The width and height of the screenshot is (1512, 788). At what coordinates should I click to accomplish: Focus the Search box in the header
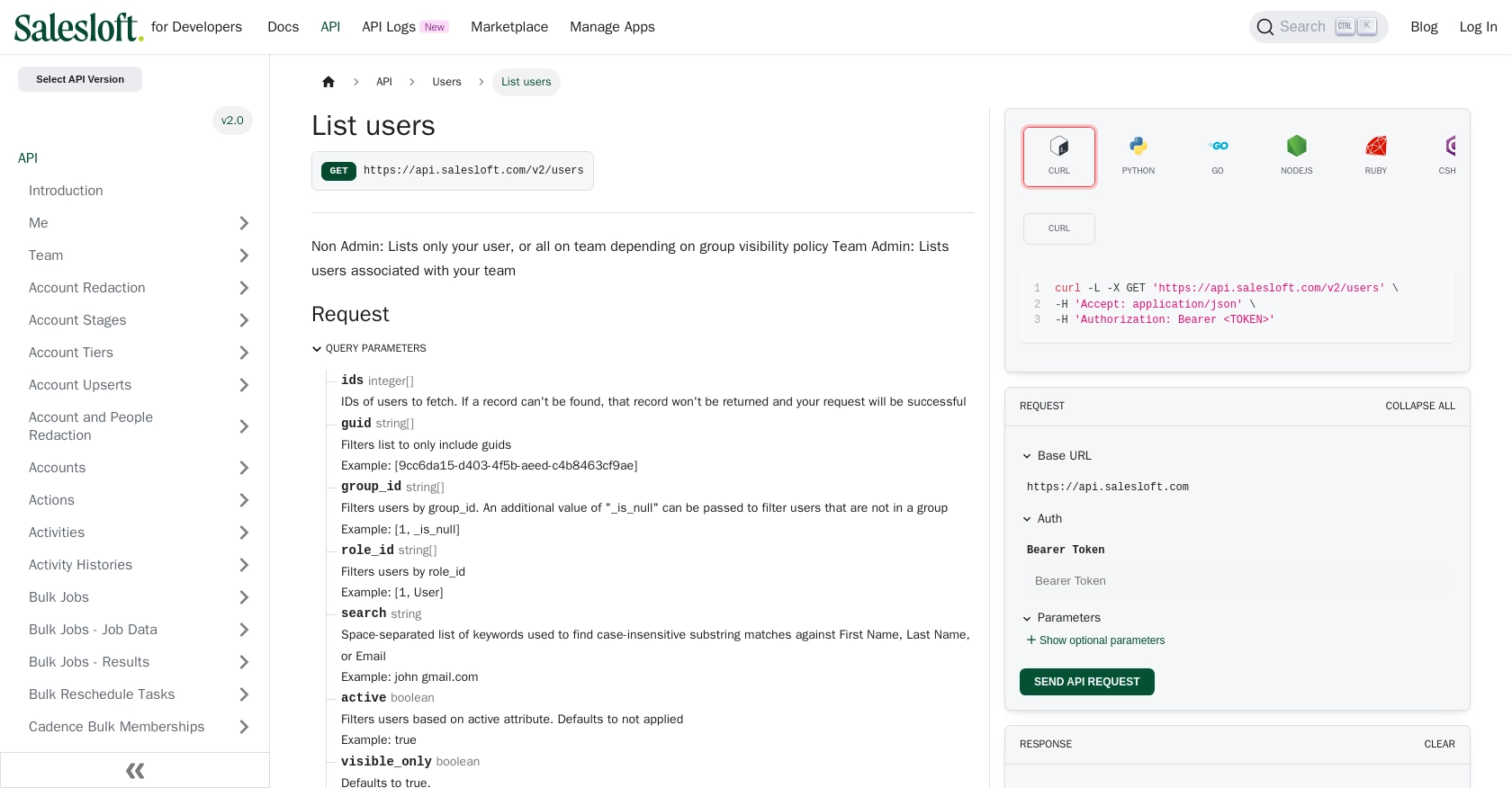(1318, 27)
